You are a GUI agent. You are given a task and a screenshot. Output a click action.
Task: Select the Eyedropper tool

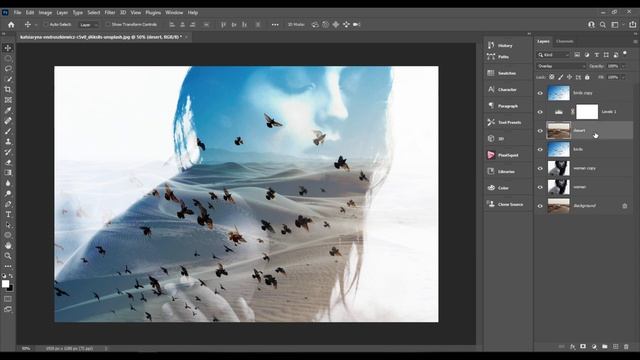coord(8,111)
